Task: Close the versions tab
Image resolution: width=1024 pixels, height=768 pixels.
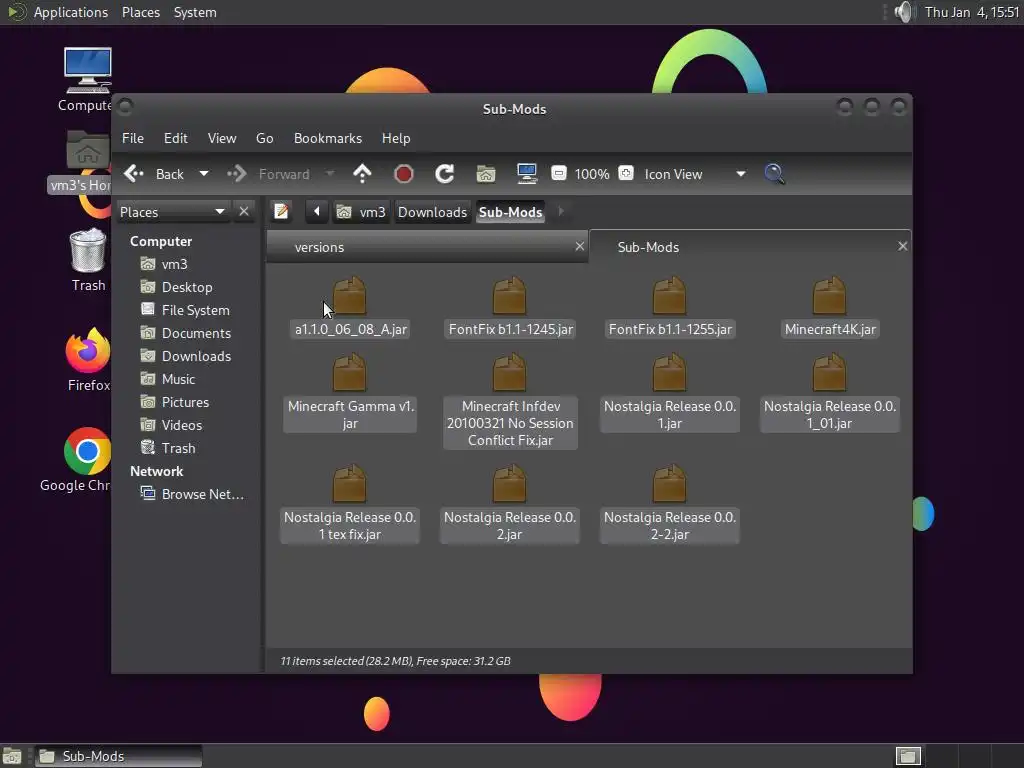Action: (579, 246)
